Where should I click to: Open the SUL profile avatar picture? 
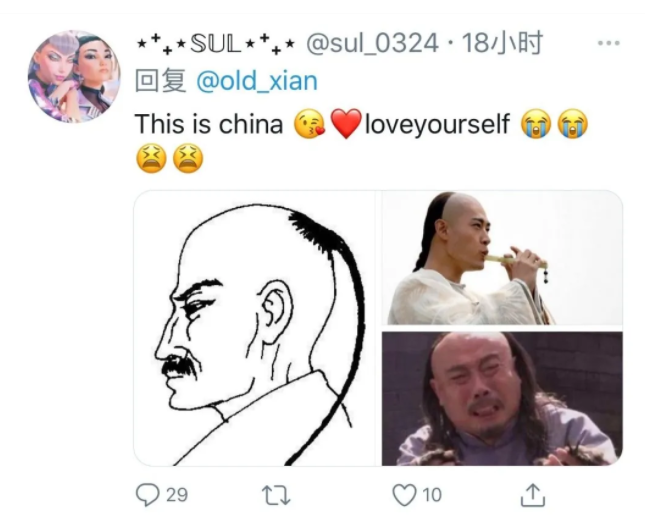74,76
